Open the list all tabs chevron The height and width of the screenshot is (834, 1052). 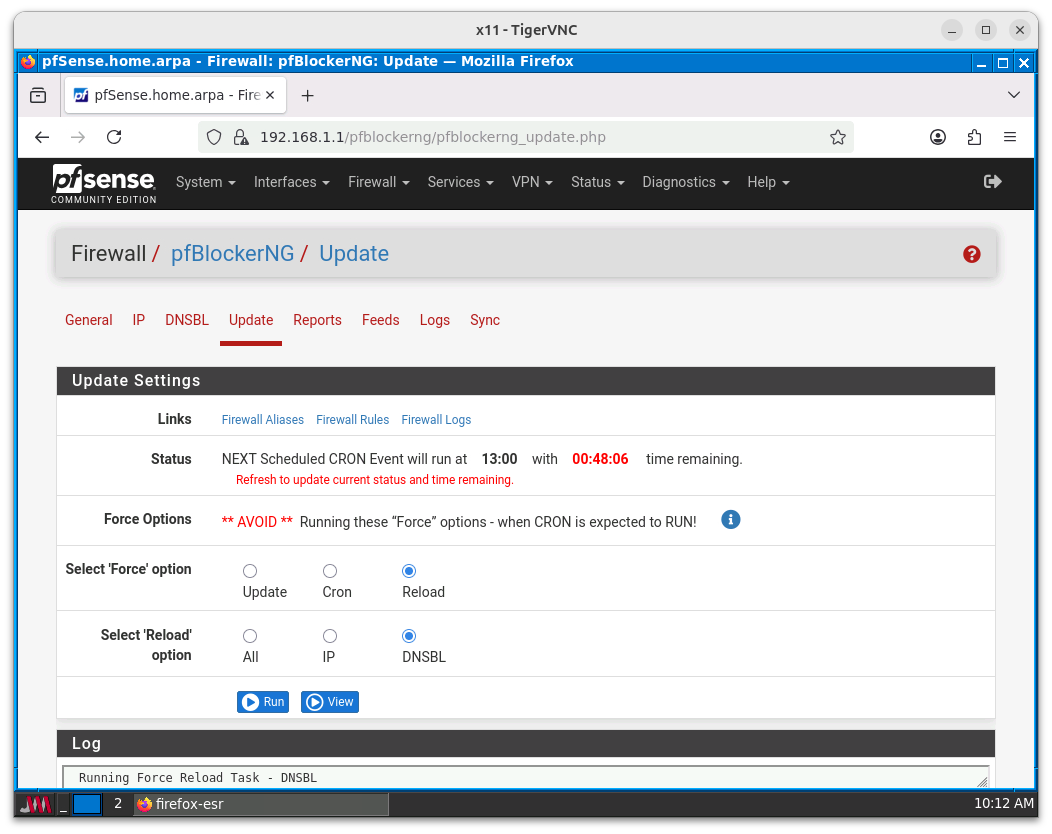(1014, 95)
